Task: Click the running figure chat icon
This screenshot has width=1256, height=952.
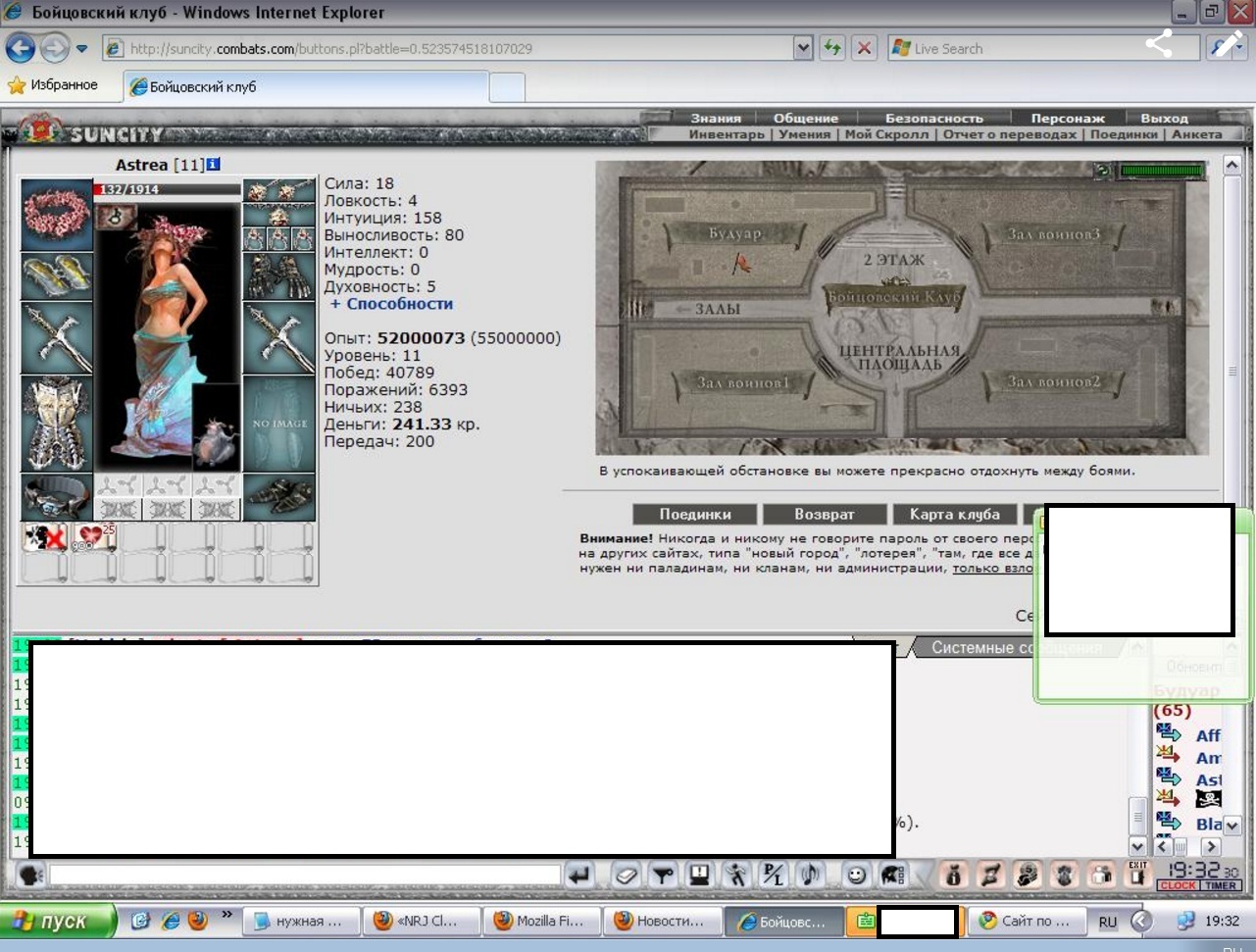Action: 736,875
